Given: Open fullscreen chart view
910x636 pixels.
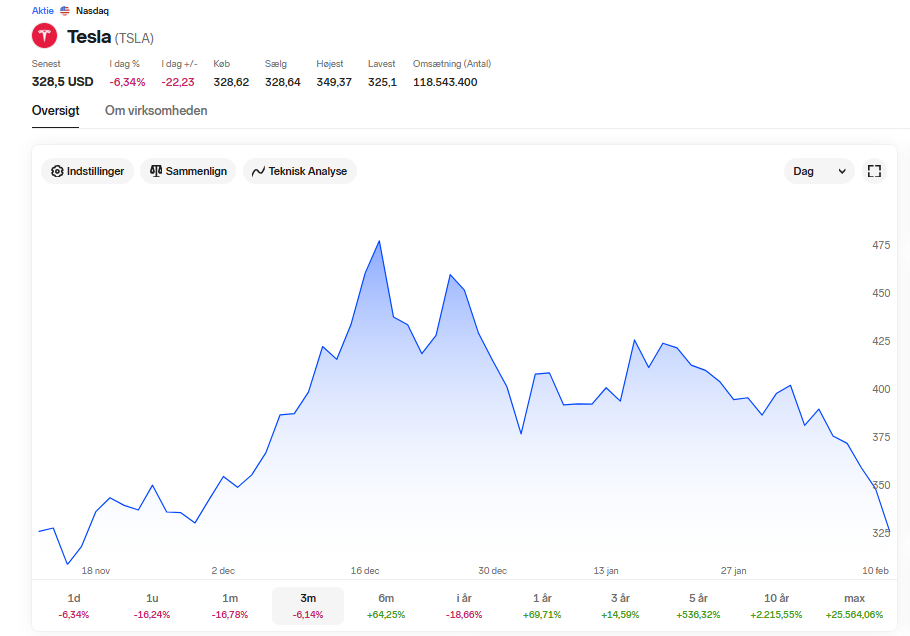Looking at the screenshot, I should (x=874, y=171).
